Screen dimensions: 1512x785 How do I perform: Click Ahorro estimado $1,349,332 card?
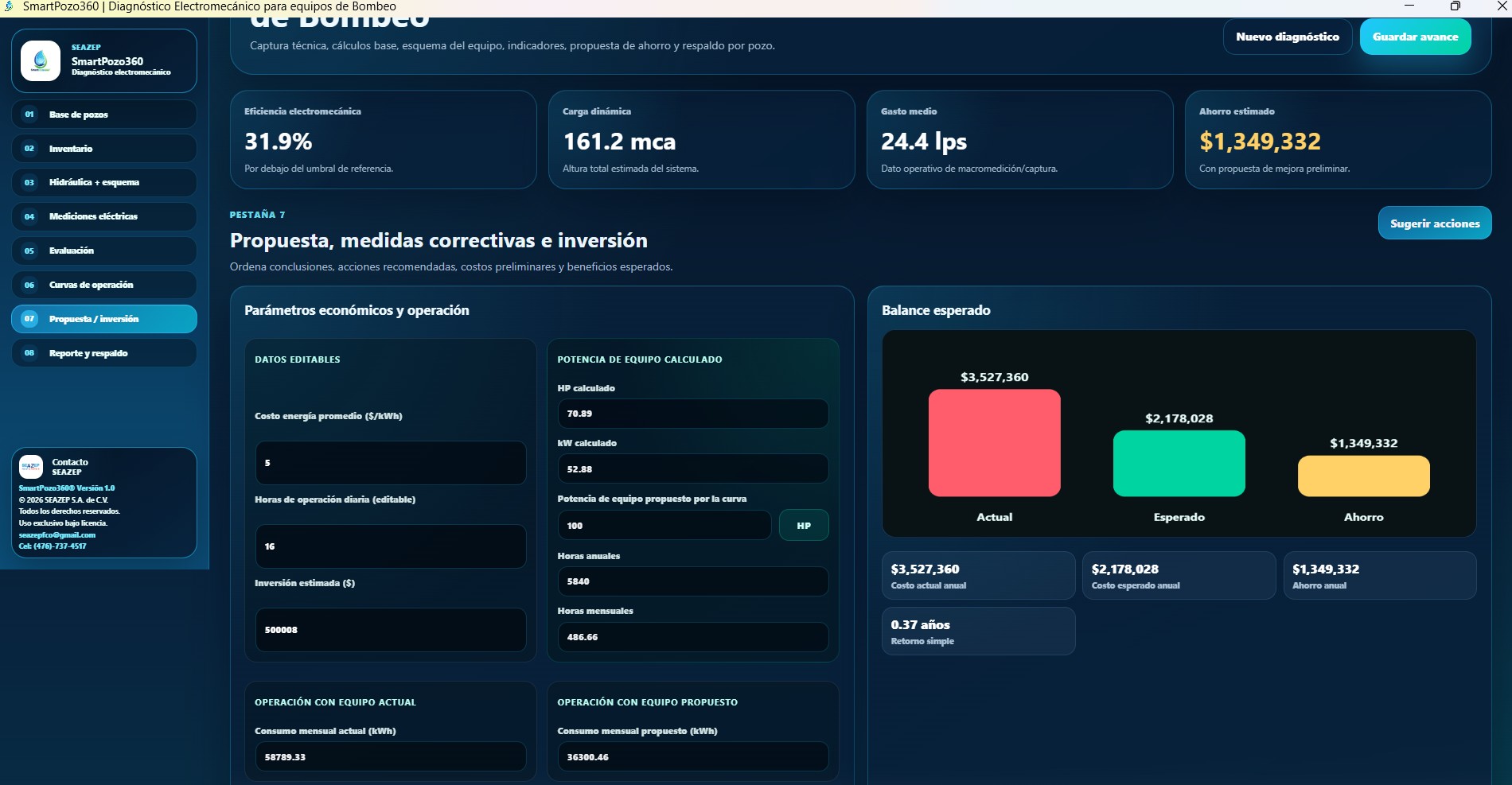pos(1339,140)
